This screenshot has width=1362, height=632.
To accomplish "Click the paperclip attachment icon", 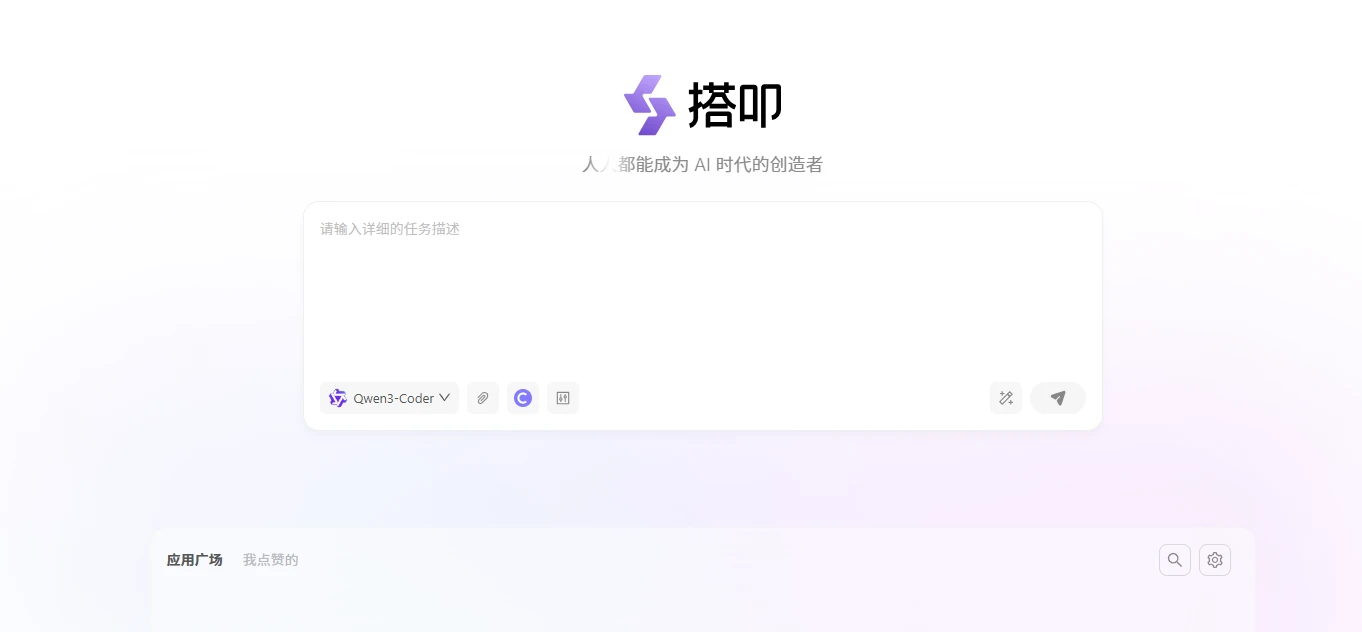I will 482,398.
